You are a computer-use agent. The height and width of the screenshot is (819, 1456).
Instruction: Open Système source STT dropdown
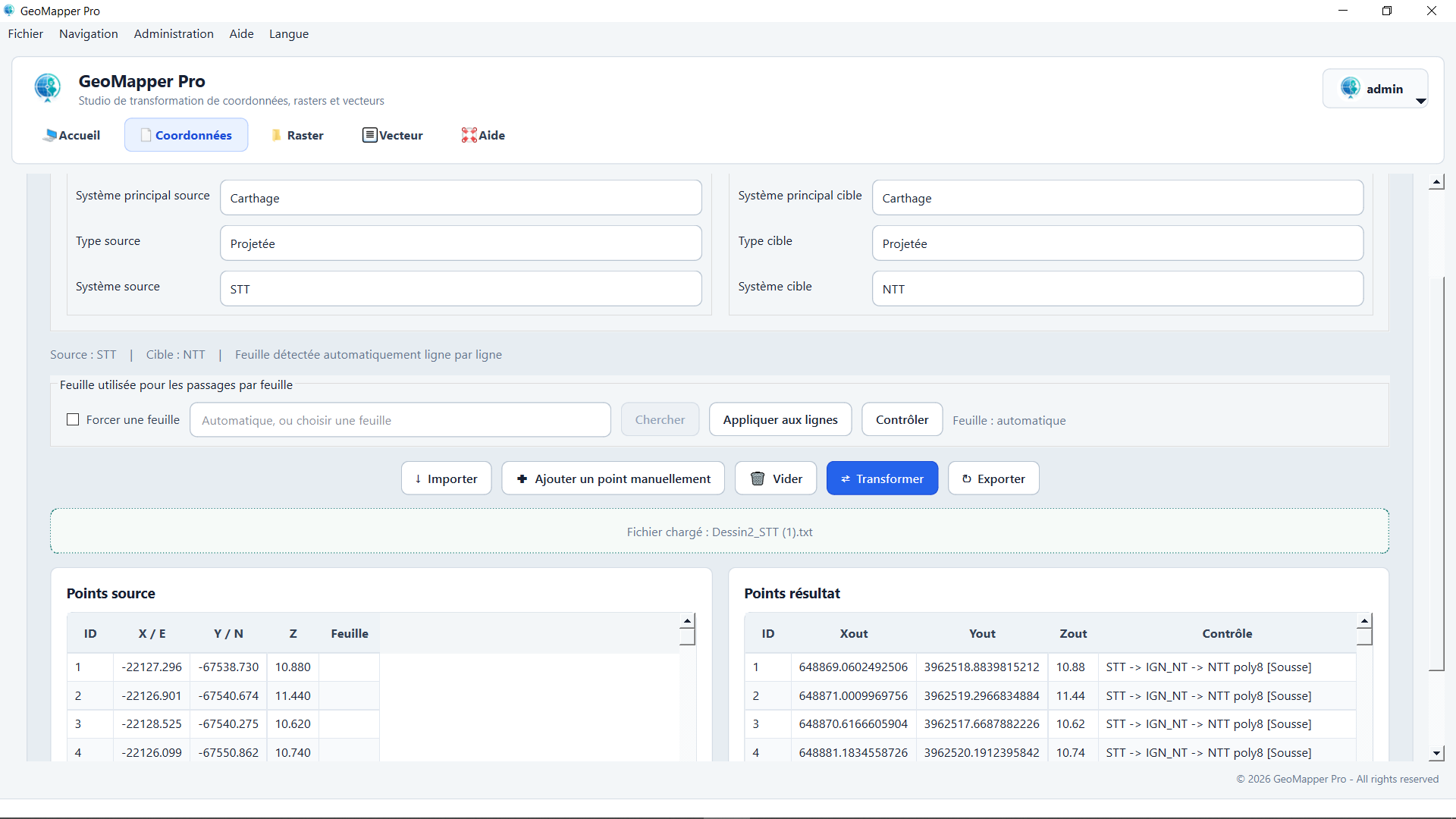pos(461,289)
